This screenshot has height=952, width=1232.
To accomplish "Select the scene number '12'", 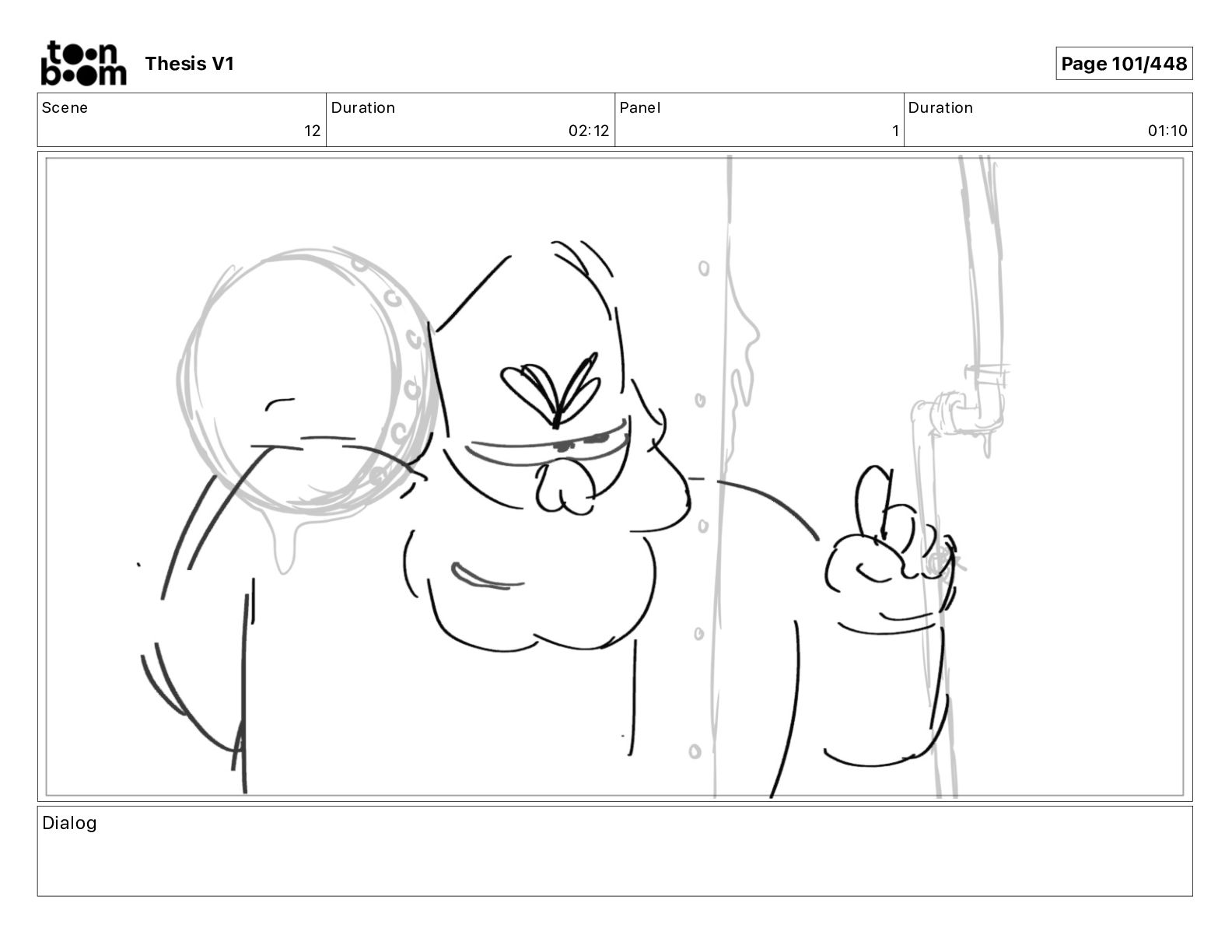I will tap(312, 131).
